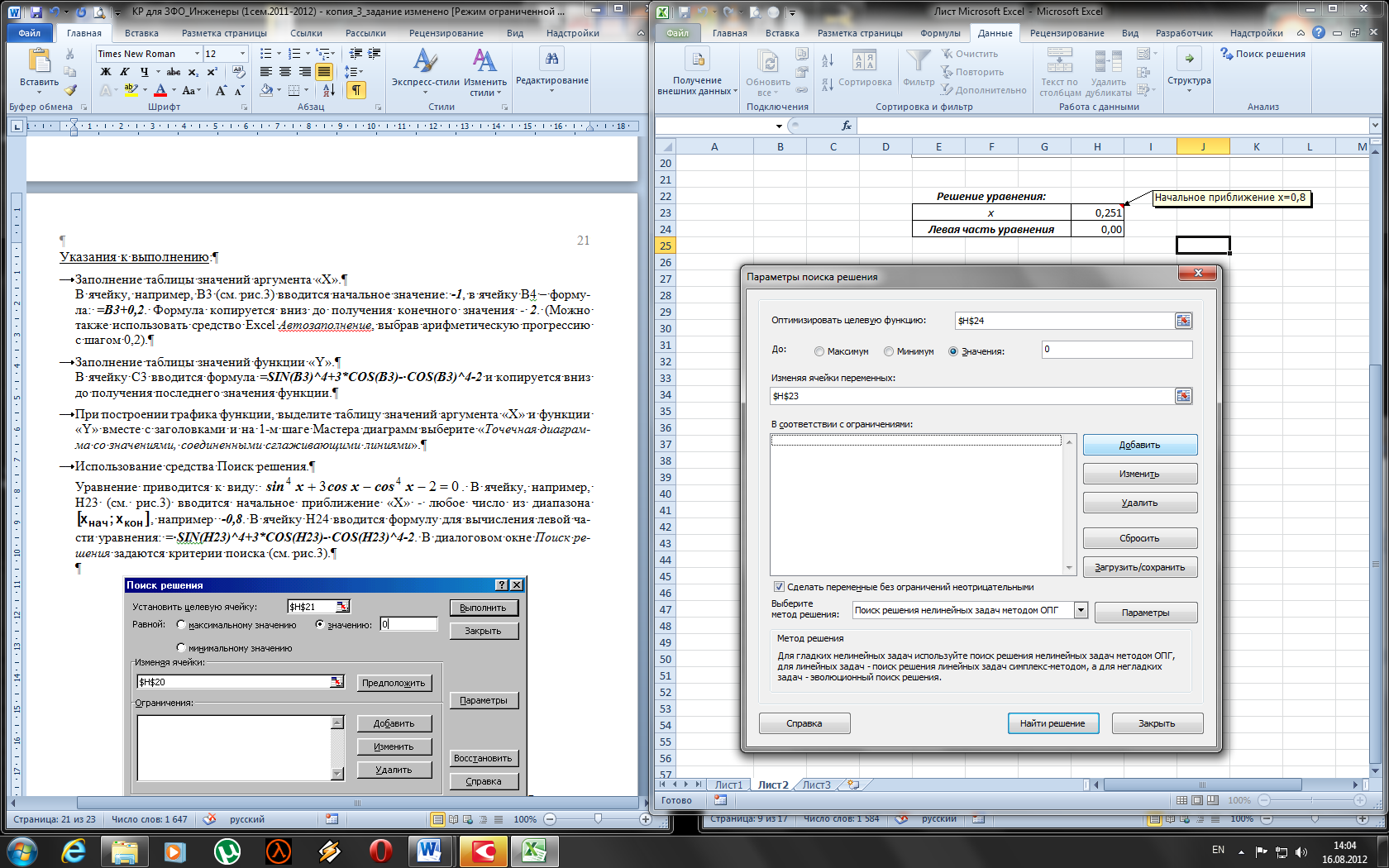Select the Значения radio option
Image resolution: width=1389 pixels, height=868 pixels.
tap(953, 351)
